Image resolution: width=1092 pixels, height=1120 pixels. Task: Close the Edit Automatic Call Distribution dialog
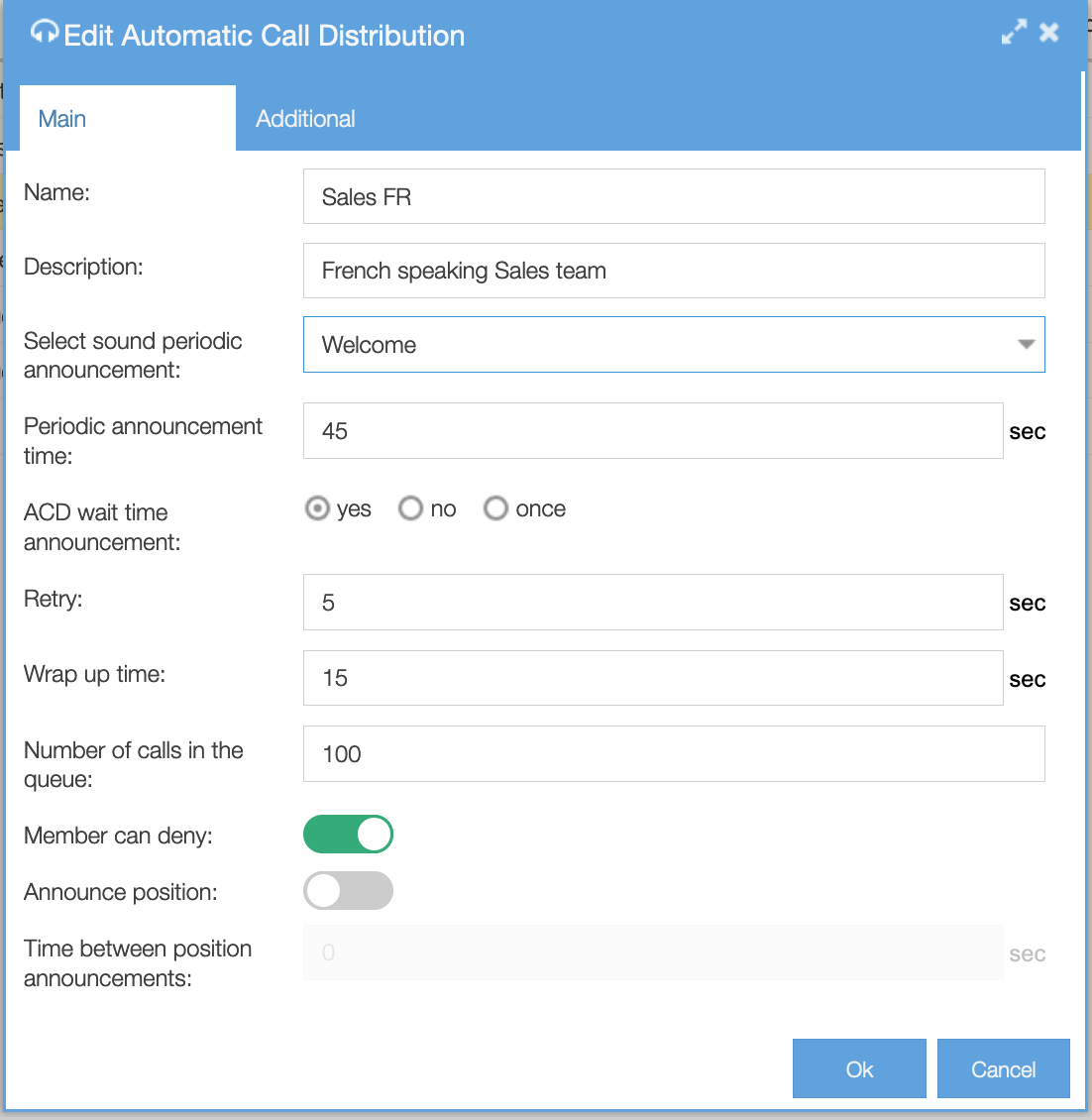(1048, 32)
